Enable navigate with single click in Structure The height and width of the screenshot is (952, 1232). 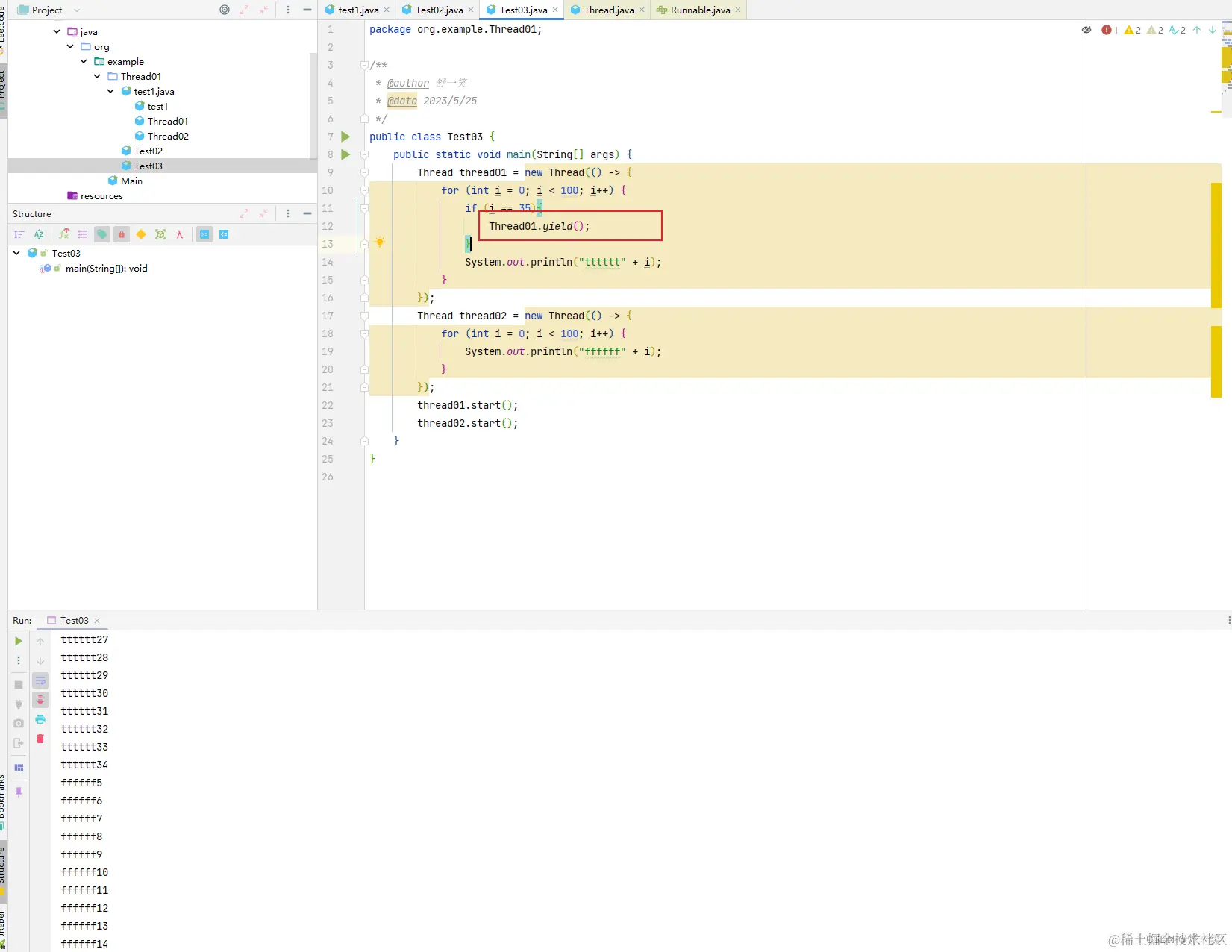204,234
